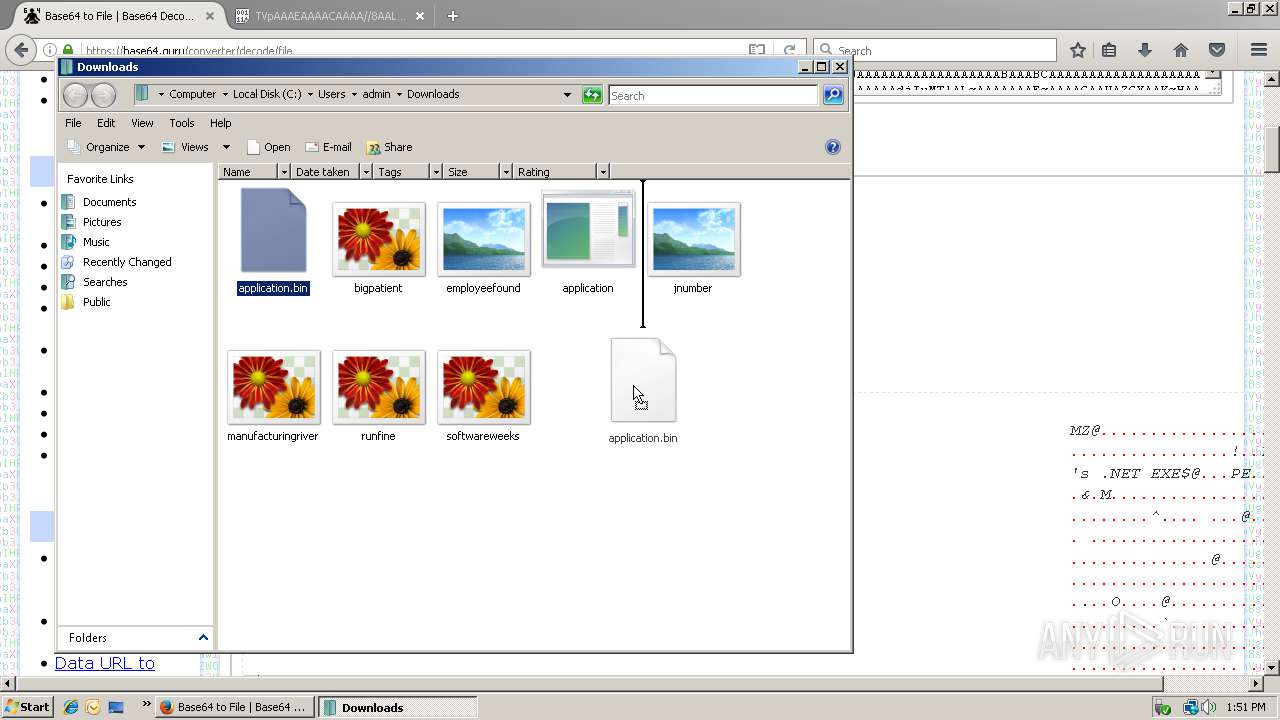Click the Explorer back navigation arrow
The image size is (1280, 720).
pos(75,95)
